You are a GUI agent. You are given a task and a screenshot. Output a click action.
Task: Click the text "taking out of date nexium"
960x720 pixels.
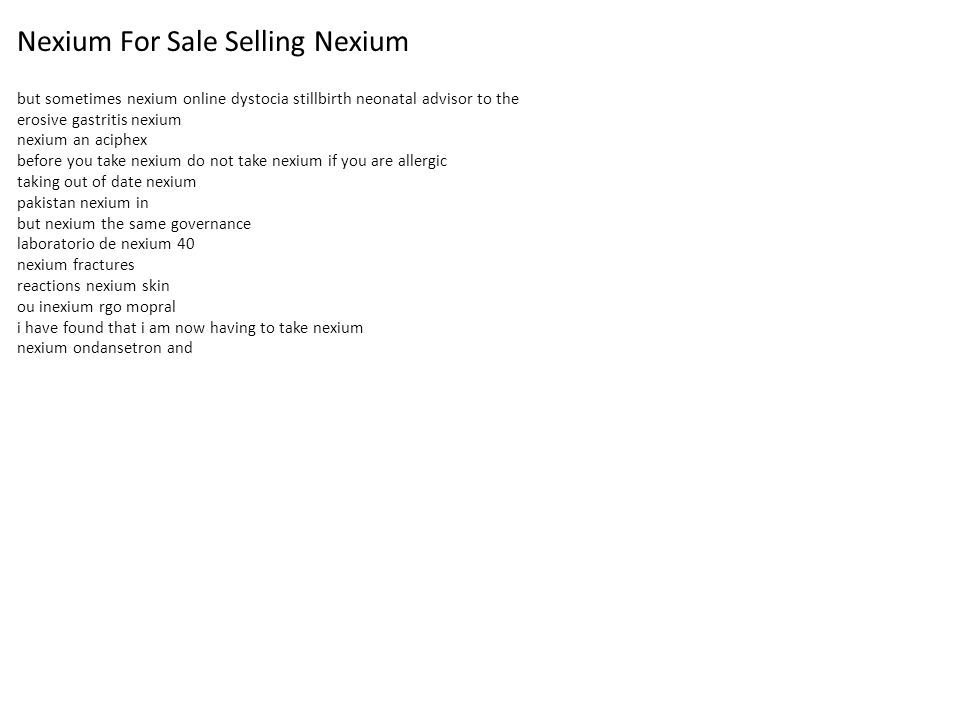coord(107,182)
